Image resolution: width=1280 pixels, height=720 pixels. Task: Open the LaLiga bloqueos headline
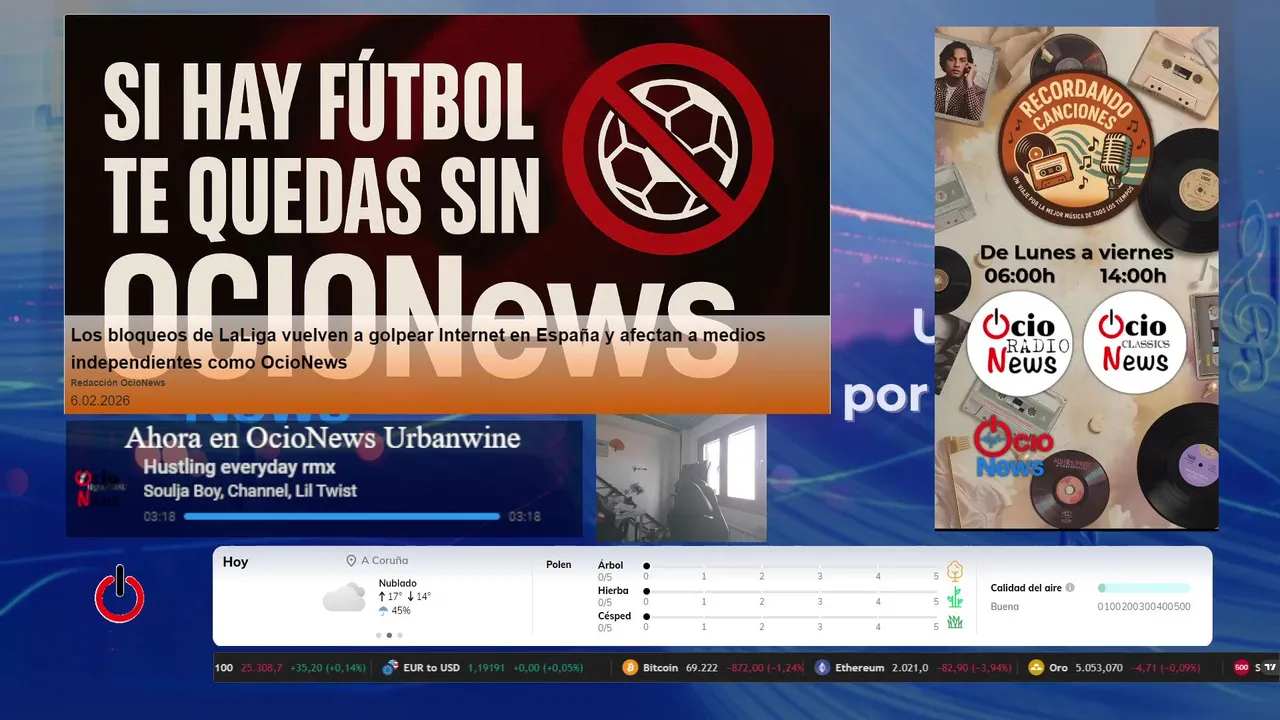pyautogui.click(x=418, y=348)
